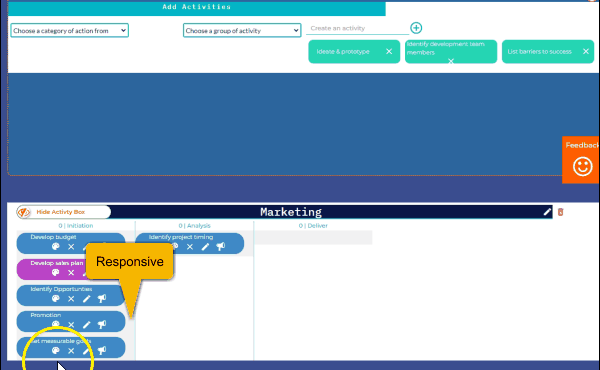Select the Analysis column header
600x370 pixels.
(x=194, y=226)
